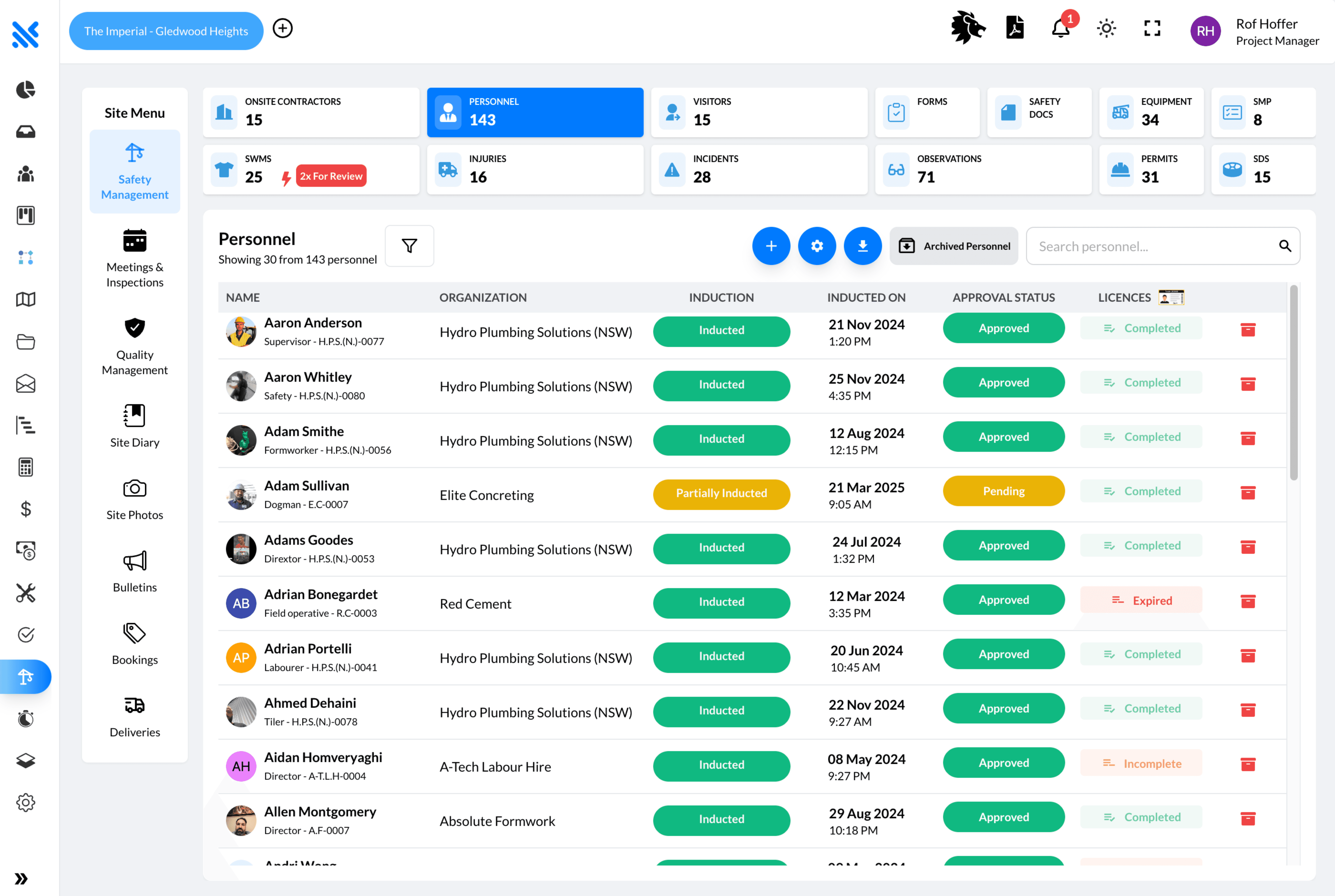Open Bookings in Site Menu

pos(135,644)
